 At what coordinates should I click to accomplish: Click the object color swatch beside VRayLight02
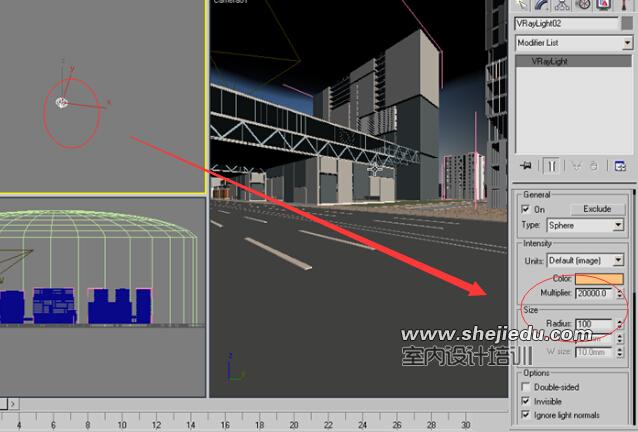(627, 24)
